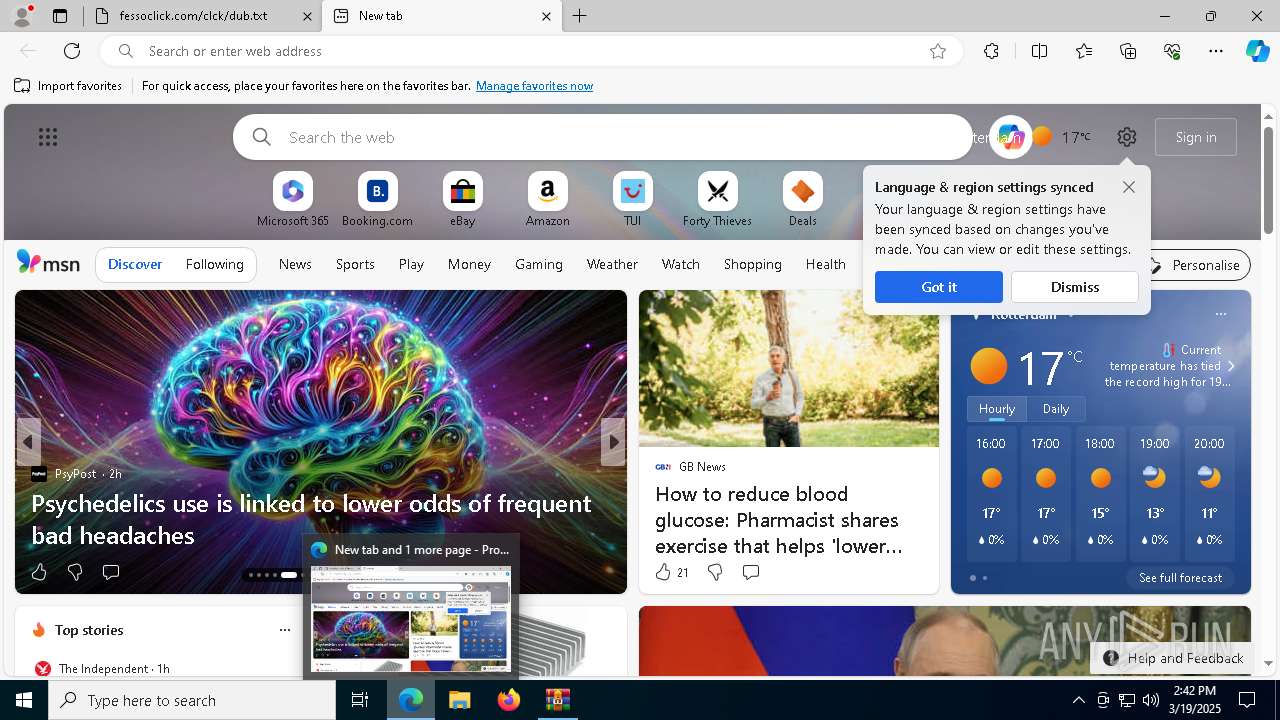Click the Dismiss button
The image size is (1280, 720).
[1075, 287]
